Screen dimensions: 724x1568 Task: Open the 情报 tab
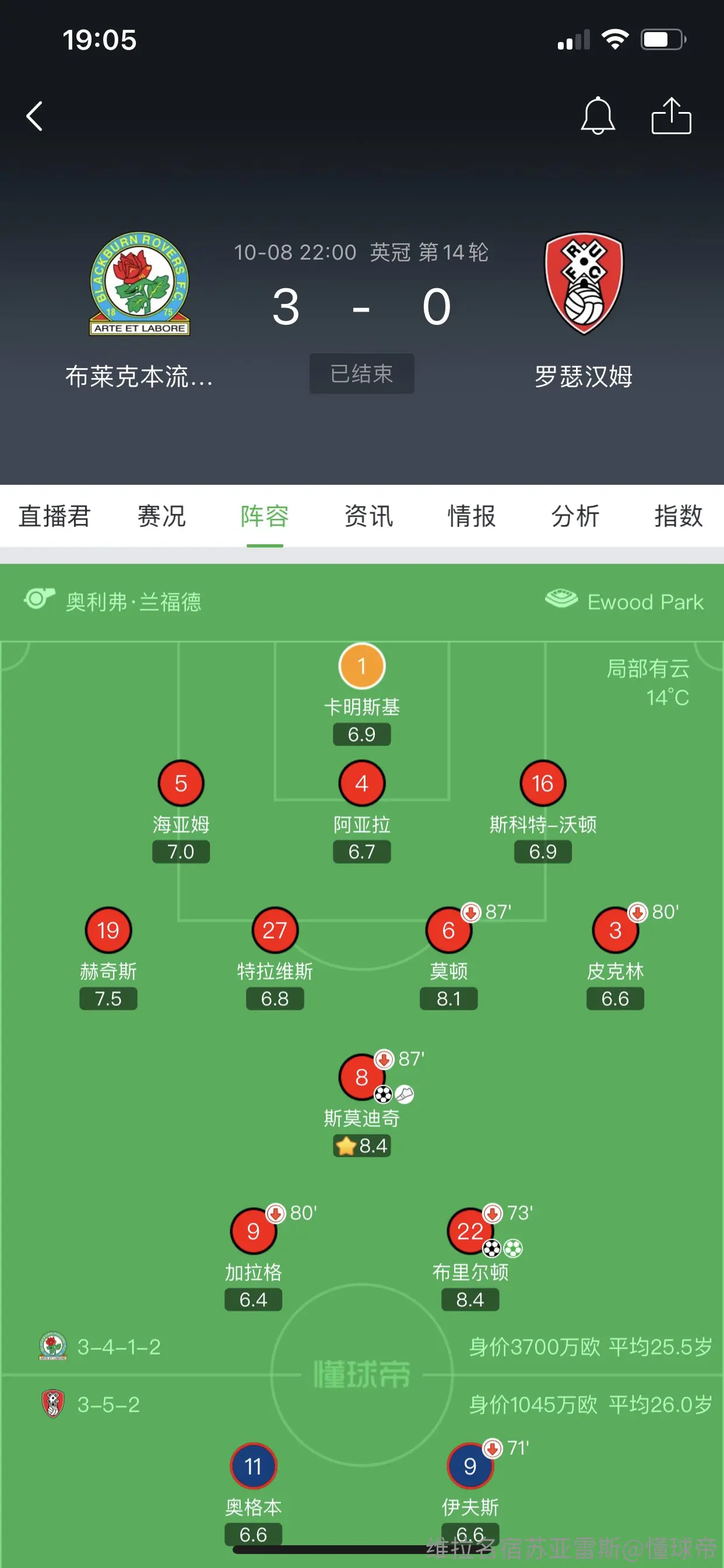[x=472, y=516]
